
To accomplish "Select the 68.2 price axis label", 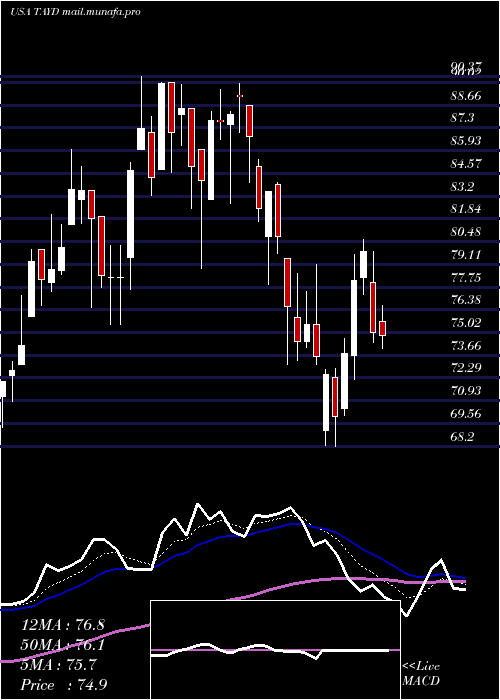I will coord(462,436).
